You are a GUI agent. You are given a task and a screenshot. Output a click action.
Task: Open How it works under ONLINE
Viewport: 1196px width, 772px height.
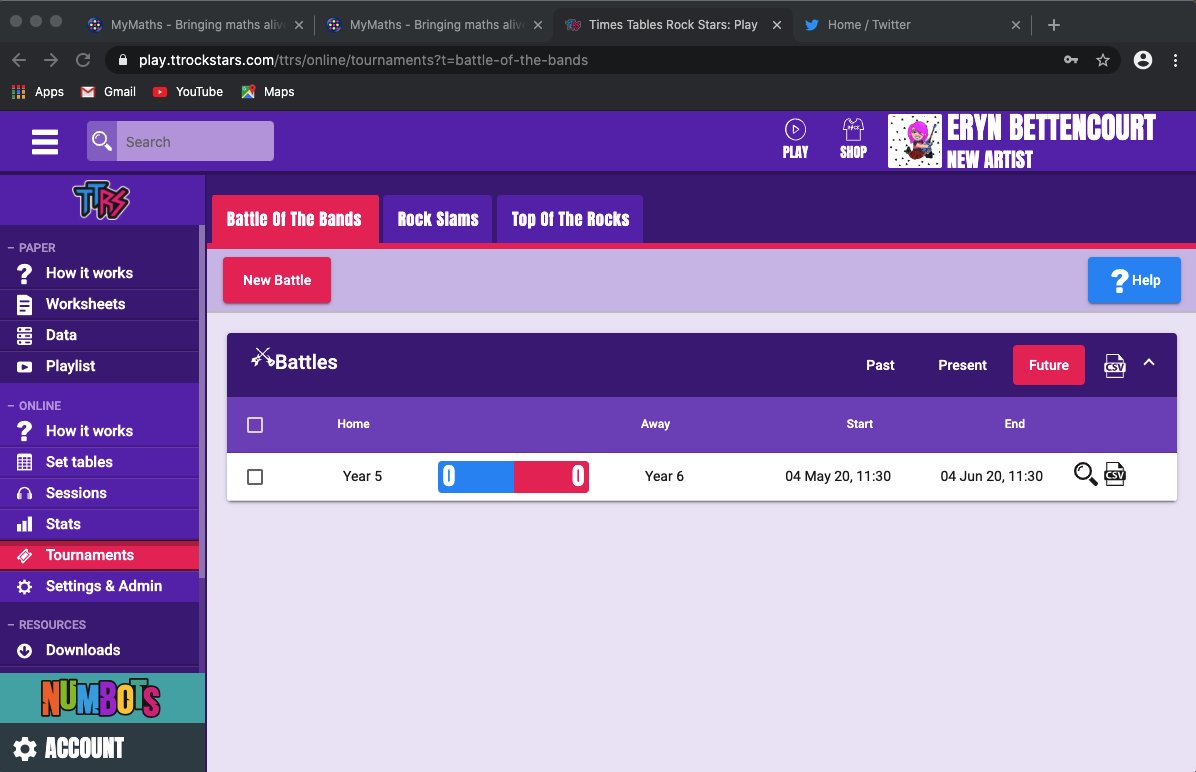tap(99, 431)
